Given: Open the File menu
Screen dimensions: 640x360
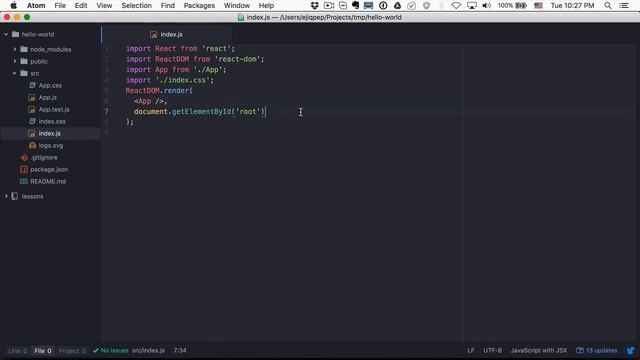Looking at the screenshot, I should [x=60, y=5].
